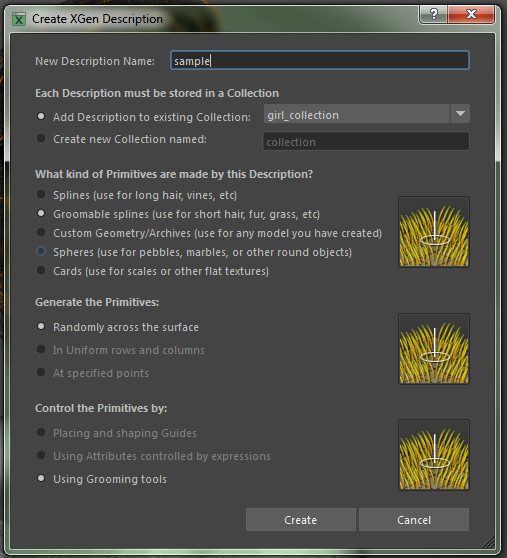Open the help question mark button
This screenshot has height=558, width=507.
click(x=434, y=15)
